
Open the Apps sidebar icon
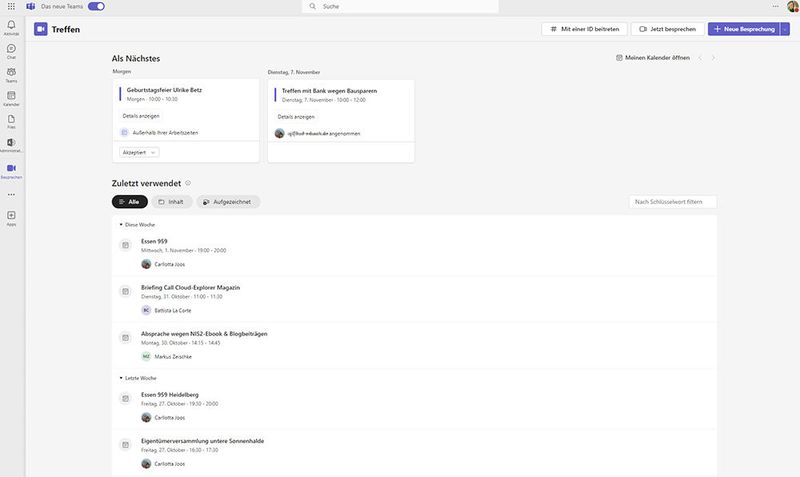(11, 217)
